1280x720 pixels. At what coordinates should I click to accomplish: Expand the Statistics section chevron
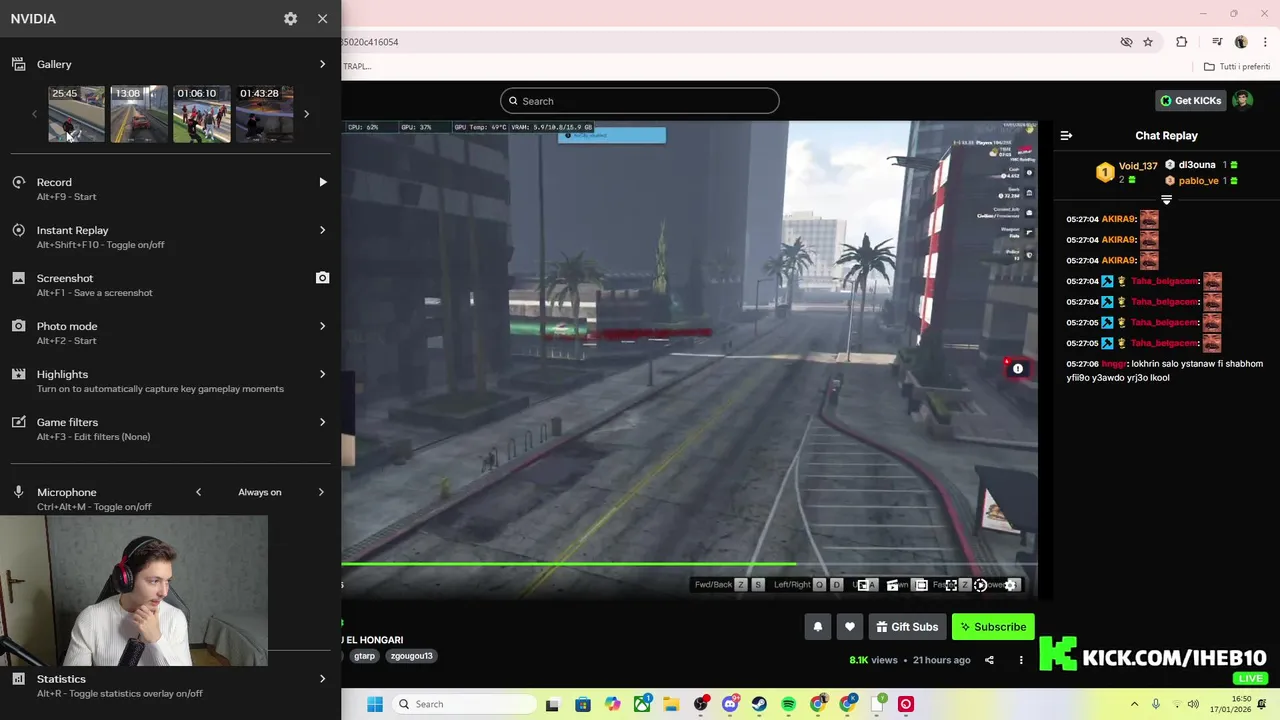(322, 679)
